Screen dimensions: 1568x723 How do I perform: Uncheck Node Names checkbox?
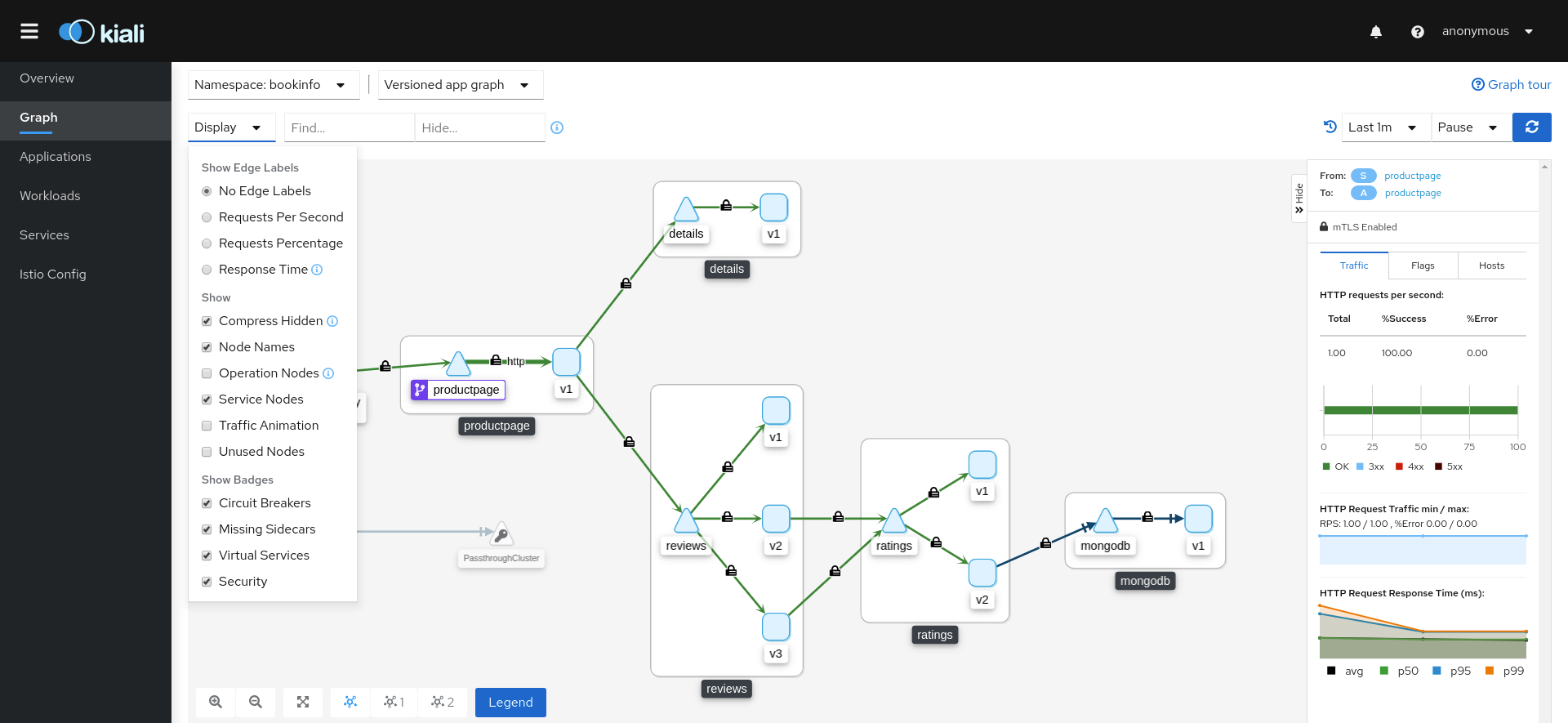207,347
